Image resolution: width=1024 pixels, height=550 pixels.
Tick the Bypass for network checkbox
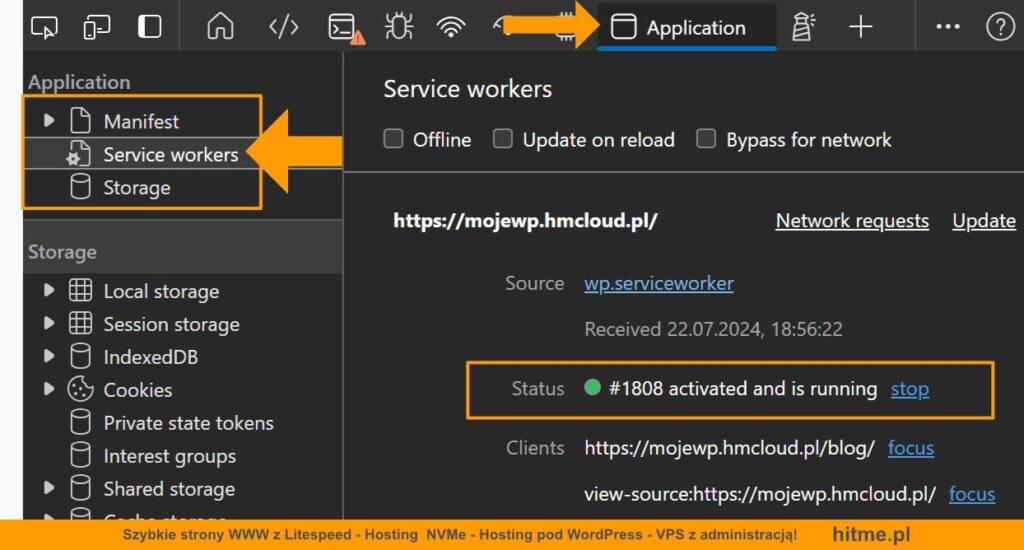pos(706,139)
